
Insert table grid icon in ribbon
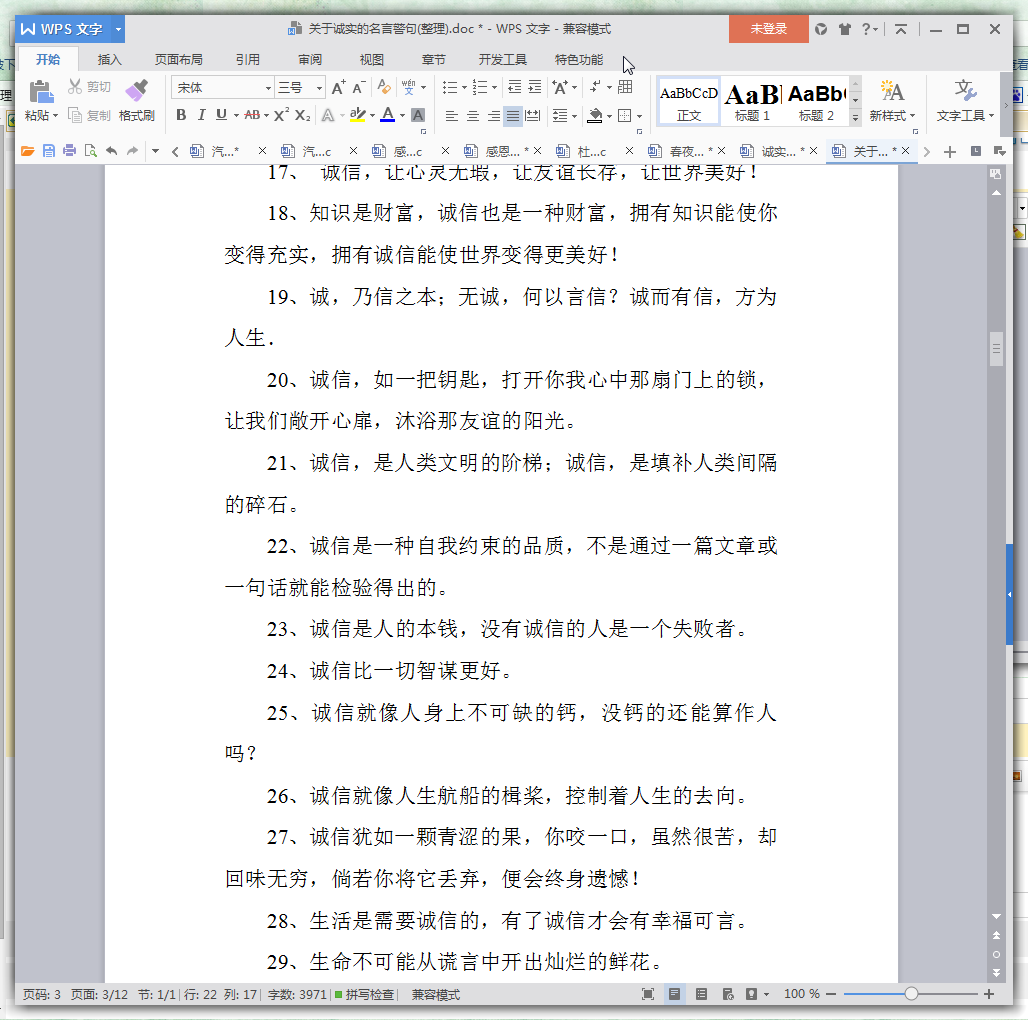pyautogui.click(x=625, y=87)
